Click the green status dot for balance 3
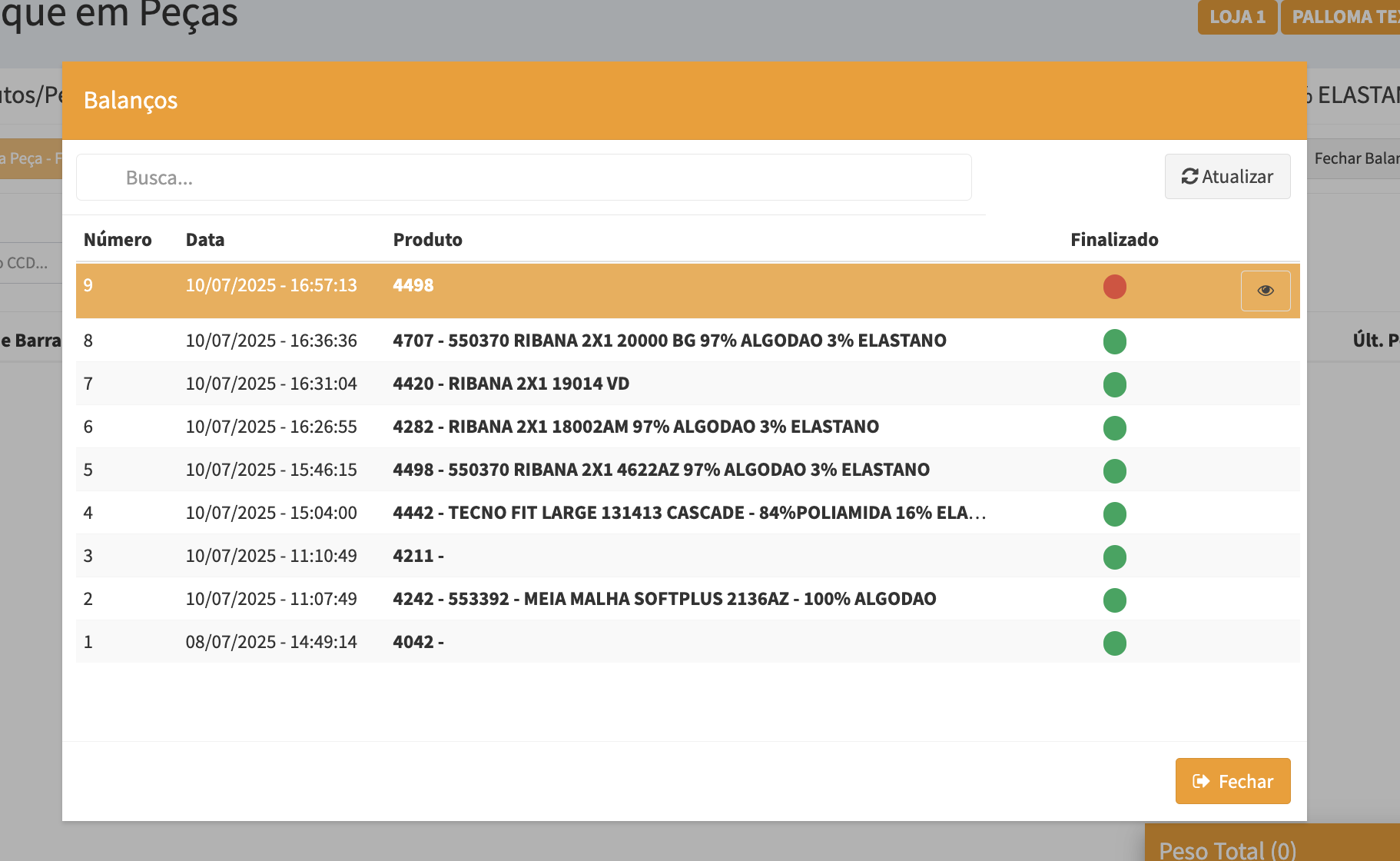1400x861 pixels. point(1114,557)
